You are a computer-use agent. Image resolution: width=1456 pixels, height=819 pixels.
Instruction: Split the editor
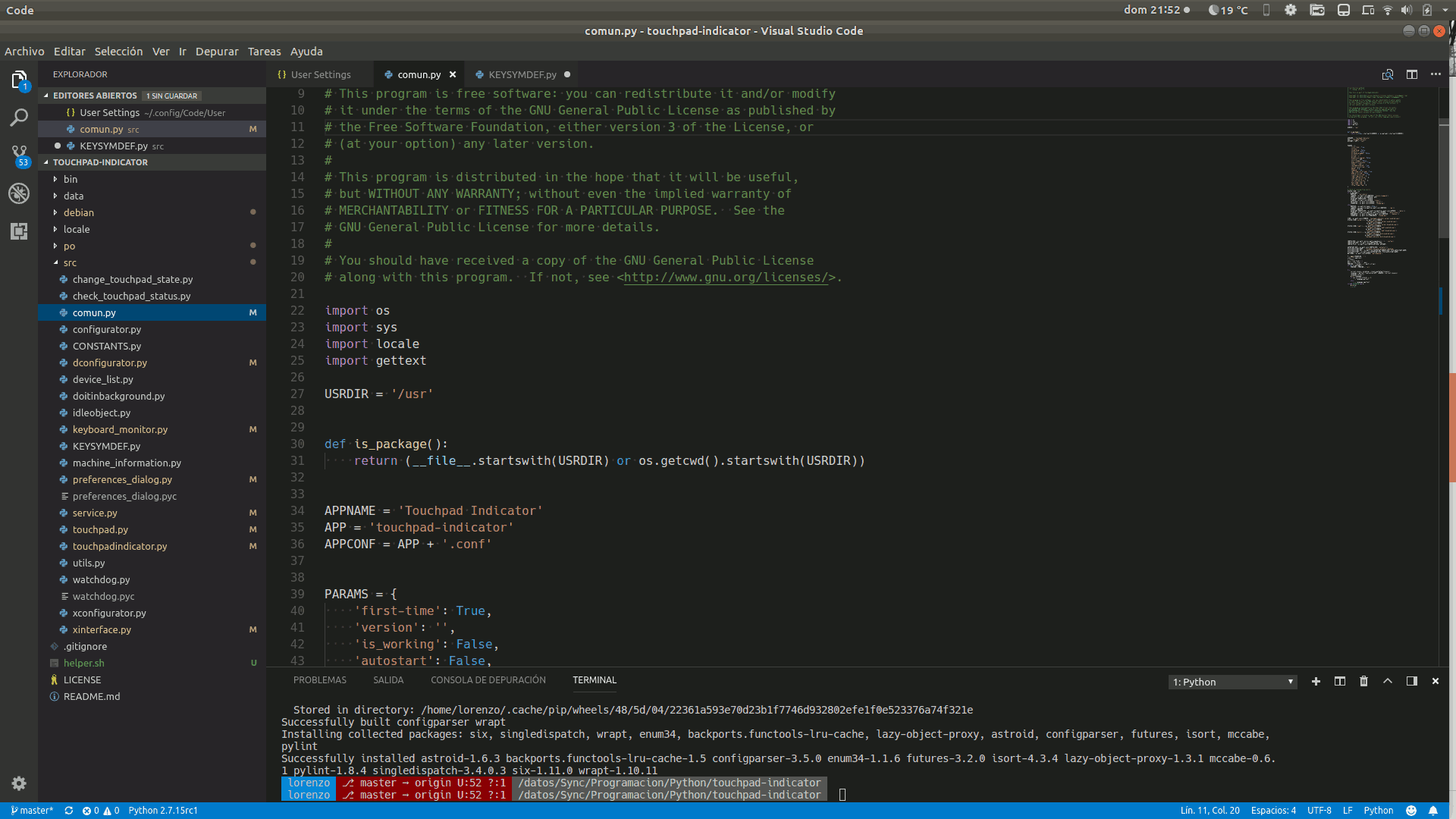[1412, 74]
